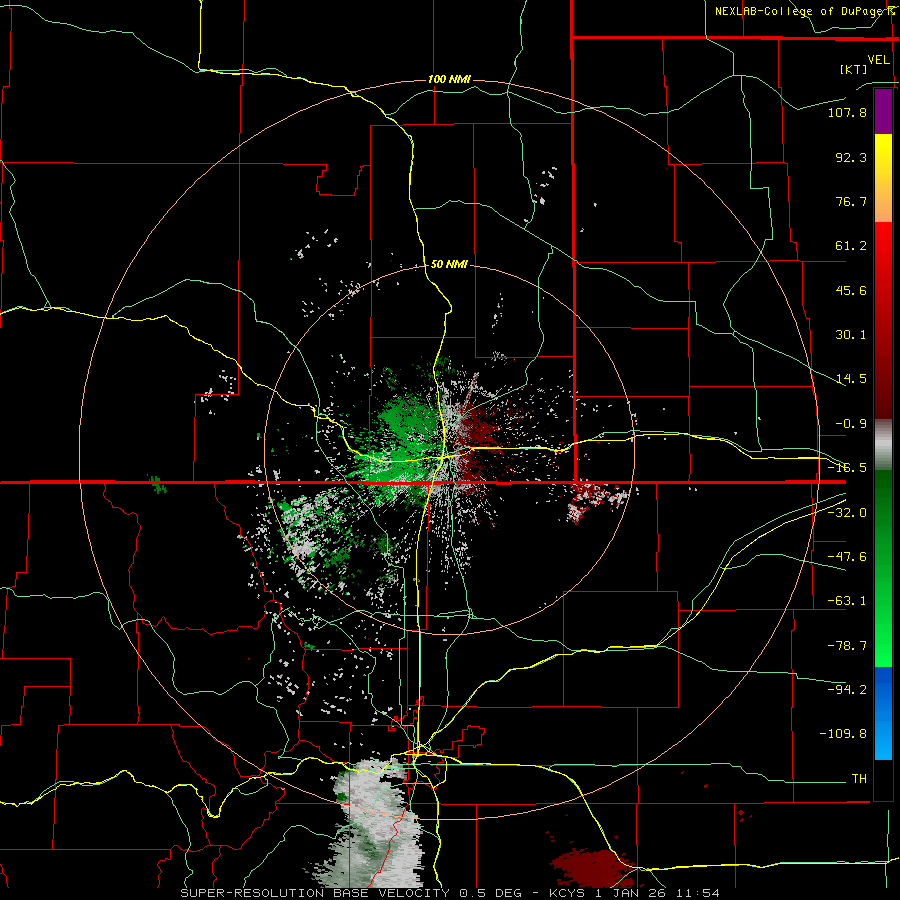Select the 14.5 scale value

(x=851, y=379)
